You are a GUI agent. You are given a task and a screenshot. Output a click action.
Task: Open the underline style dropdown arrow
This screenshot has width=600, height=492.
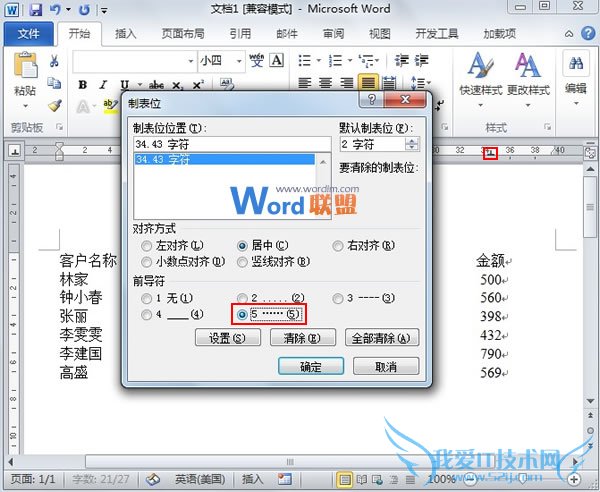tap(140, 85)
